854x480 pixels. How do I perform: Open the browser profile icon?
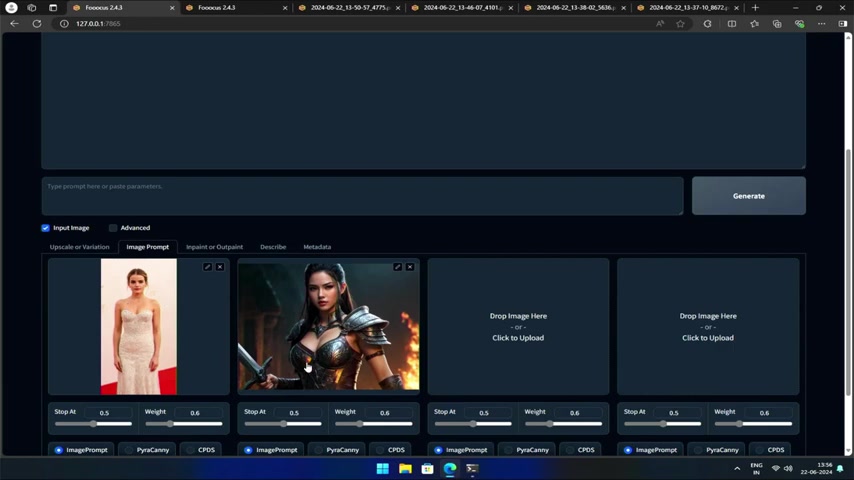pyautogui.click(x=11, y=8)
